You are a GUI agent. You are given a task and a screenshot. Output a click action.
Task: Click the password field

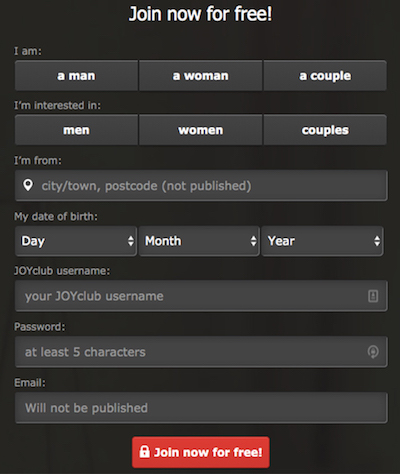click(201, 352)
